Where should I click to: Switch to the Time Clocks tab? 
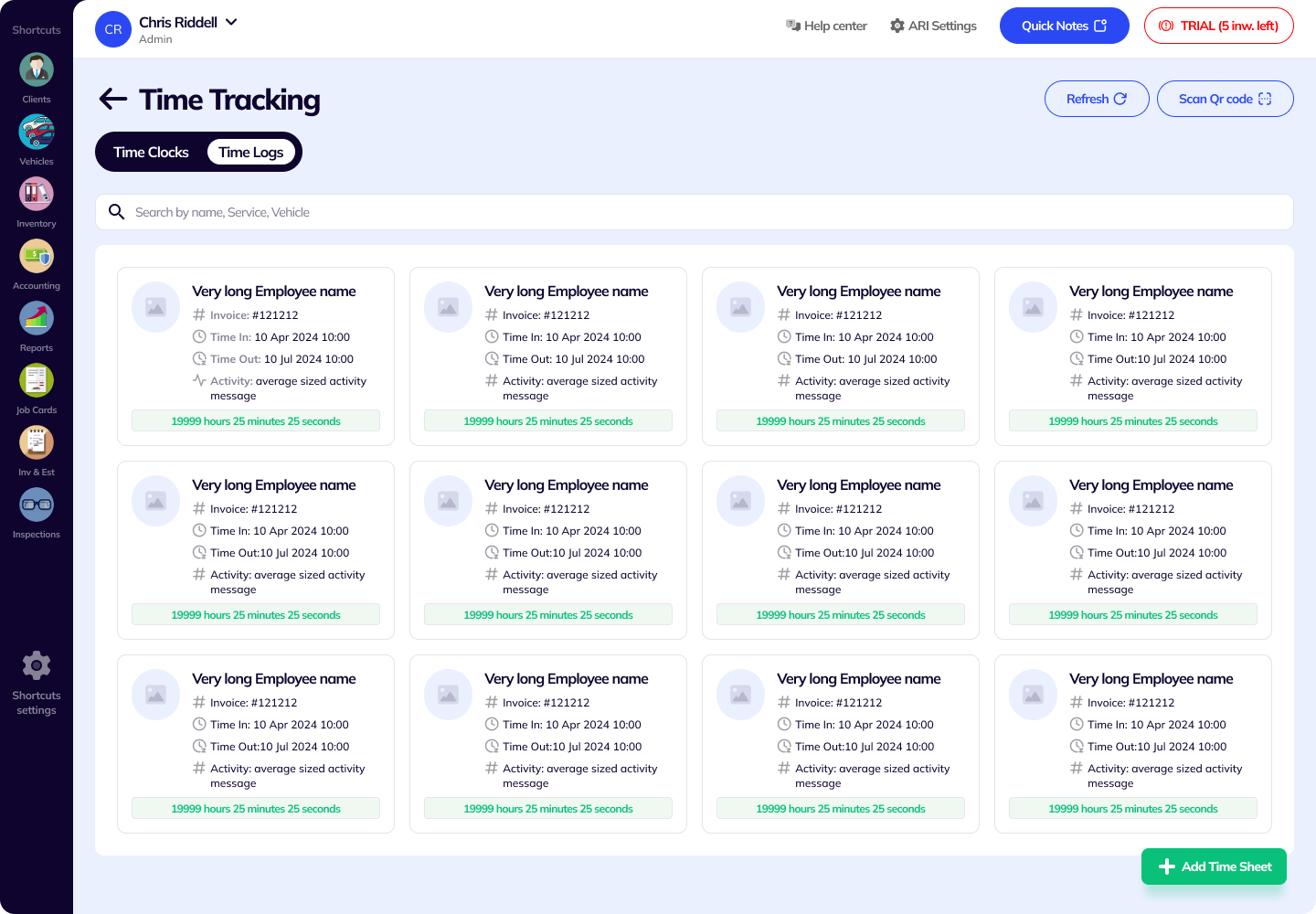pyautogui.click(x=151, y=152)
